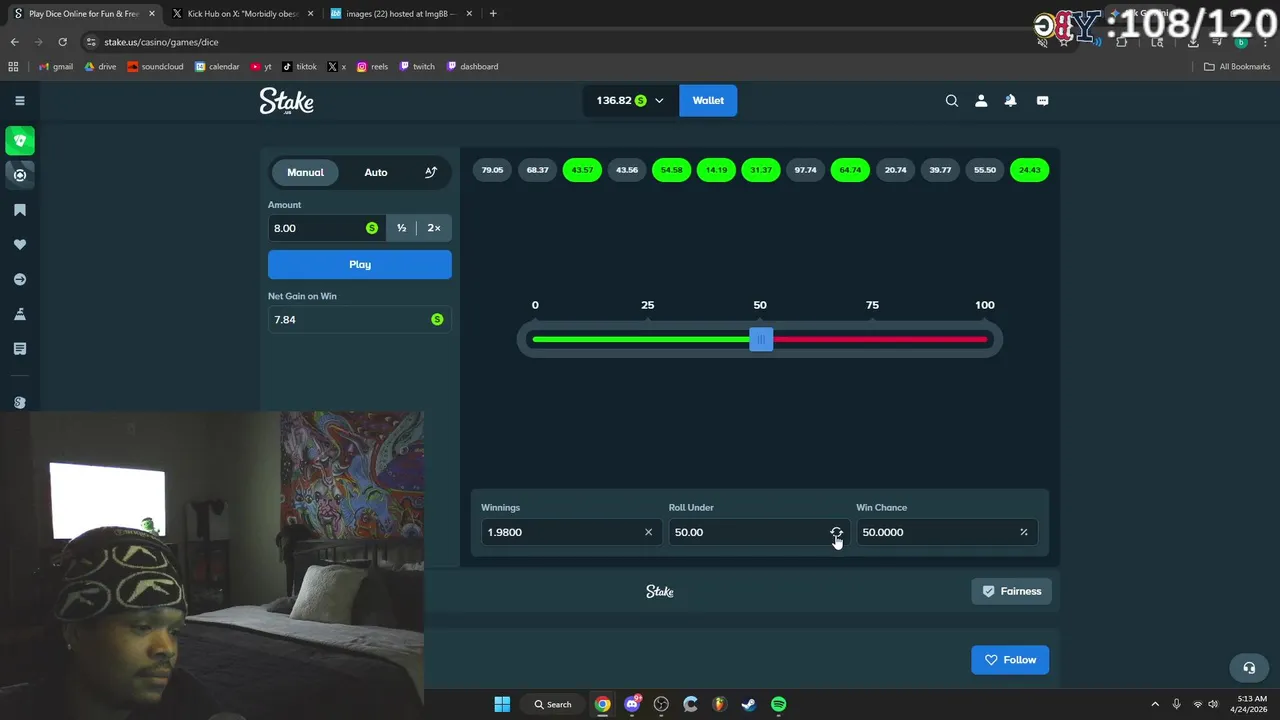Viewport: 1280px width, 720px height.
Task: Click the red portion of the dice slider
Action: tap(880, 340)
